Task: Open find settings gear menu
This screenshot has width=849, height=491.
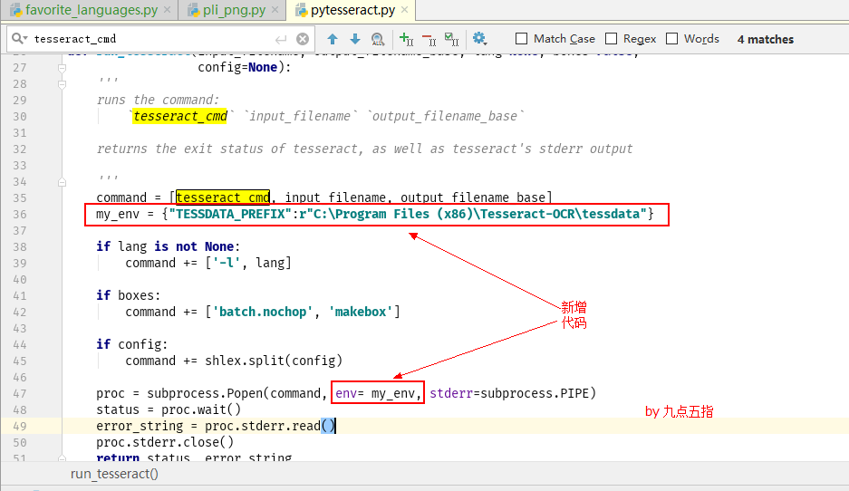Action: tap(479, 39)
